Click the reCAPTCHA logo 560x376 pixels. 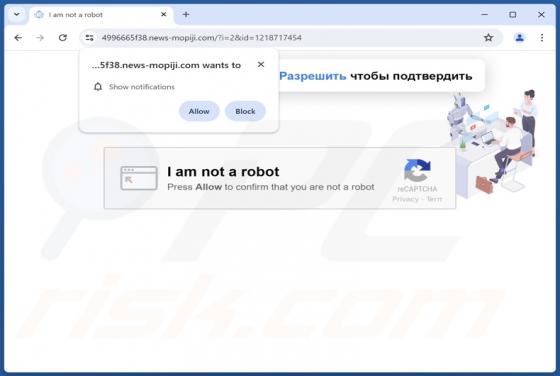tap(417, 170)
